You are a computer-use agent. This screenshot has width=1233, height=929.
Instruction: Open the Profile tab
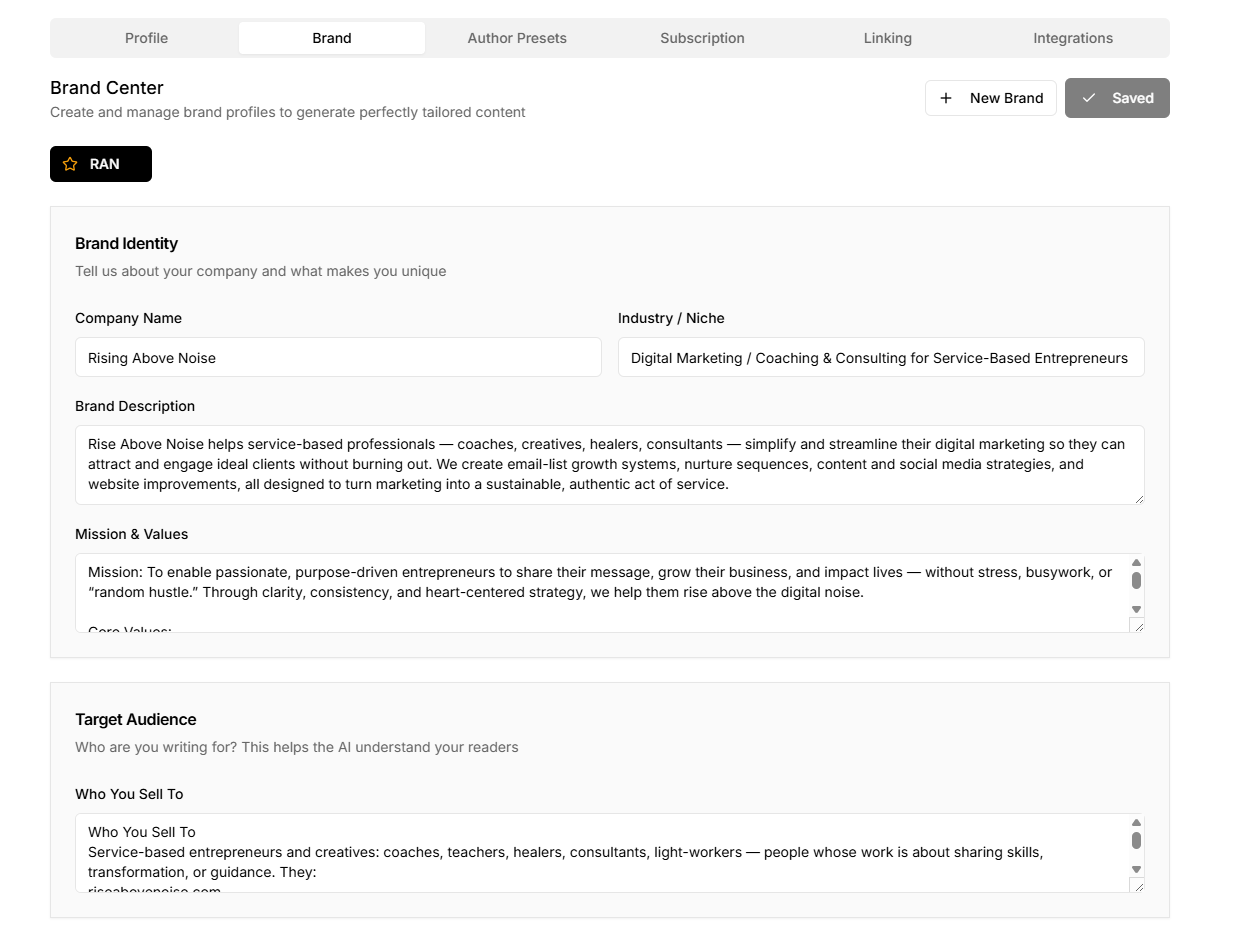146,38
